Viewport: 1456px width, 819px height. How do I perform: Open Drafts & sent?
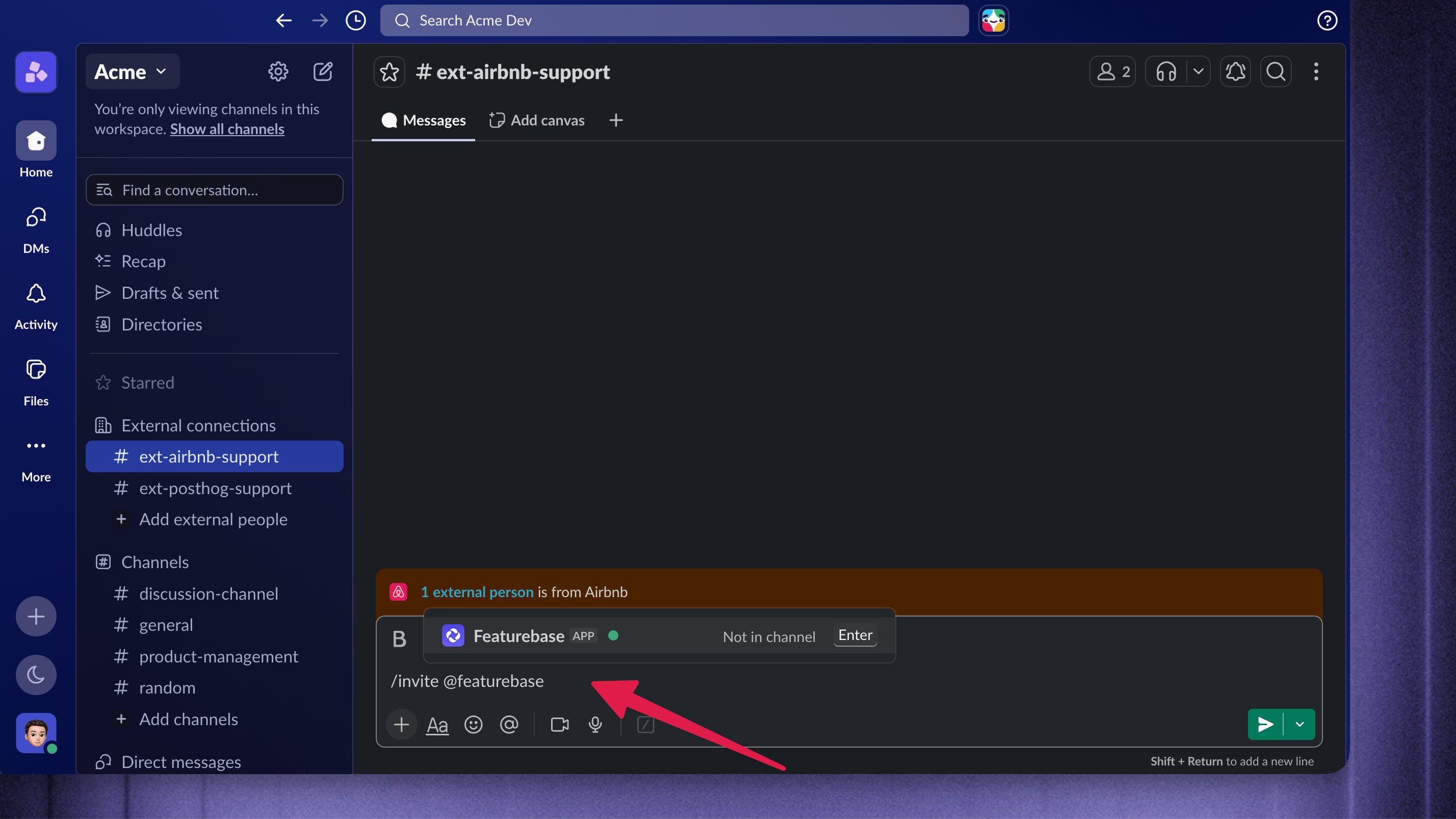point(214,293)
